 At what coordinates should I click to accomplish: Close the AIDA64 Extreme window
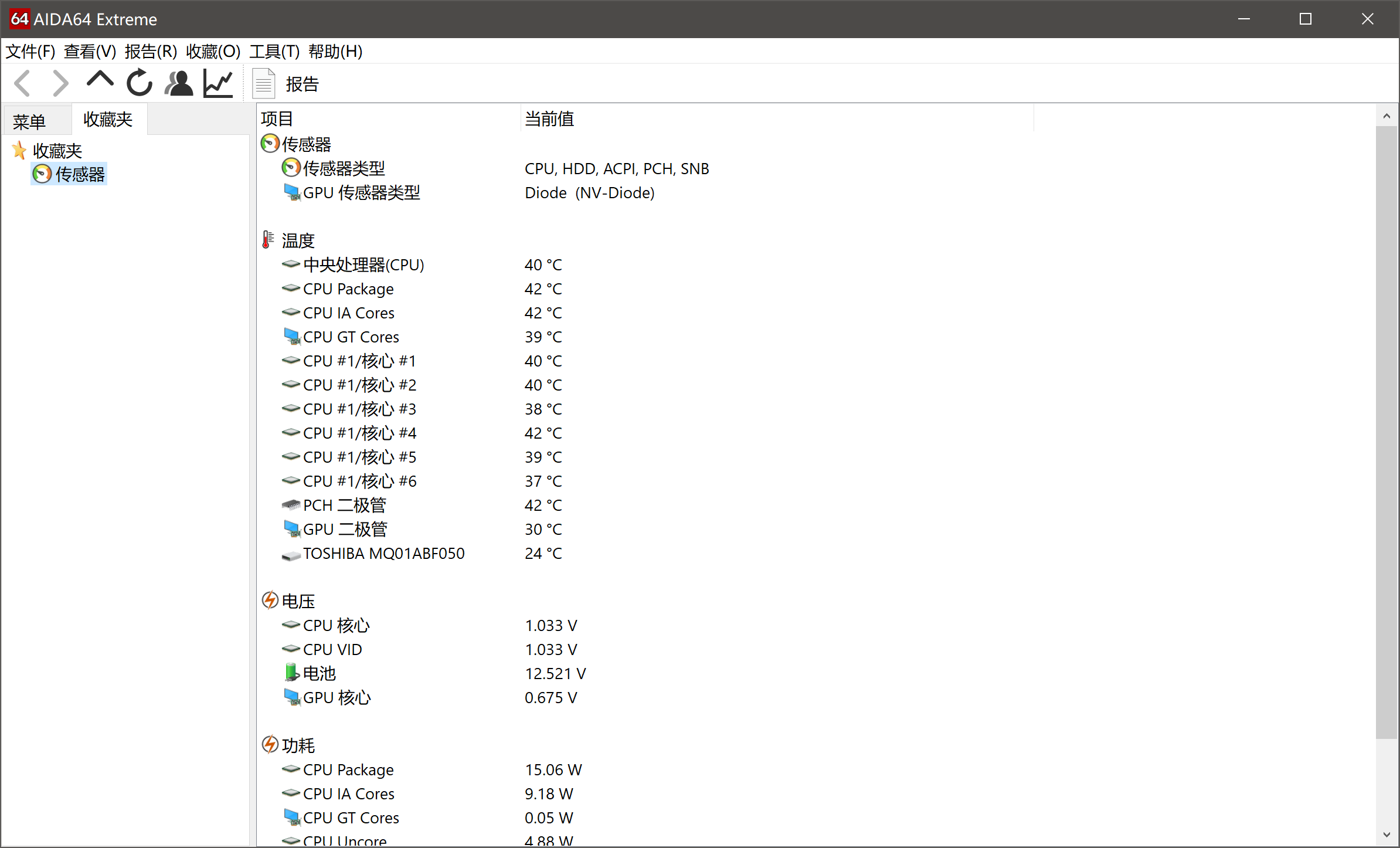(1368, 19)
